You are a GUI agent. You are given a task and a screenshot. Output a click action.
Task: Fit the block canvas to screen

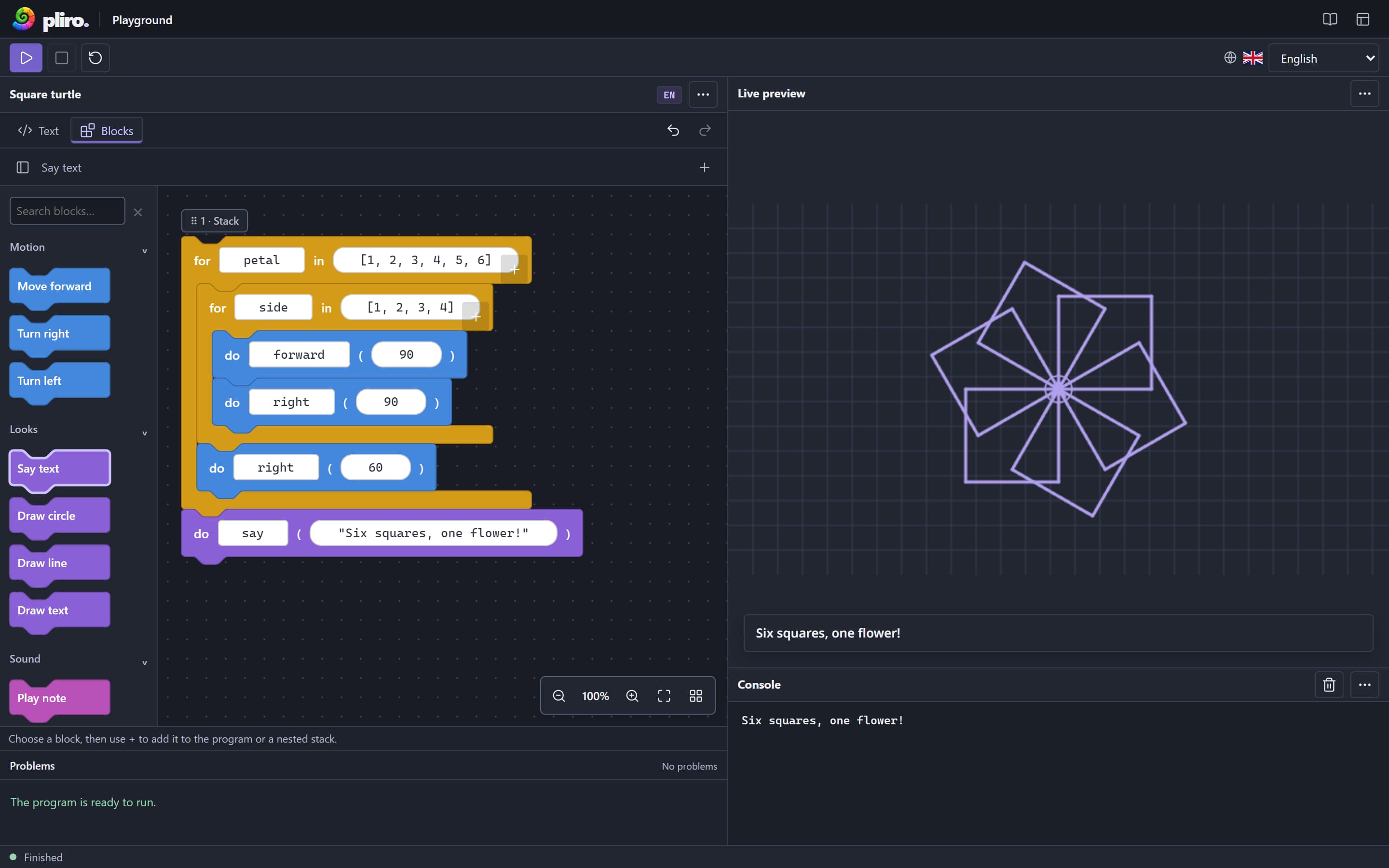tap(664, 696)
